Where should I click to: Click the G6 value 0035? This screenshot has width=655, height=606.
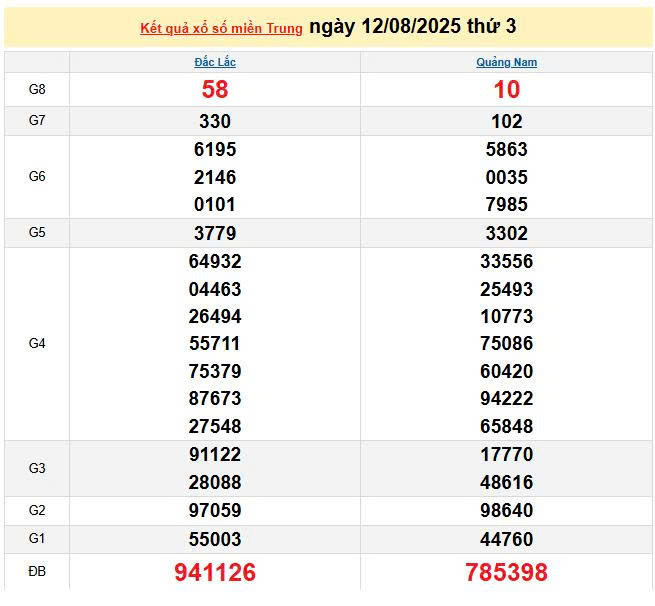point(507,177)
